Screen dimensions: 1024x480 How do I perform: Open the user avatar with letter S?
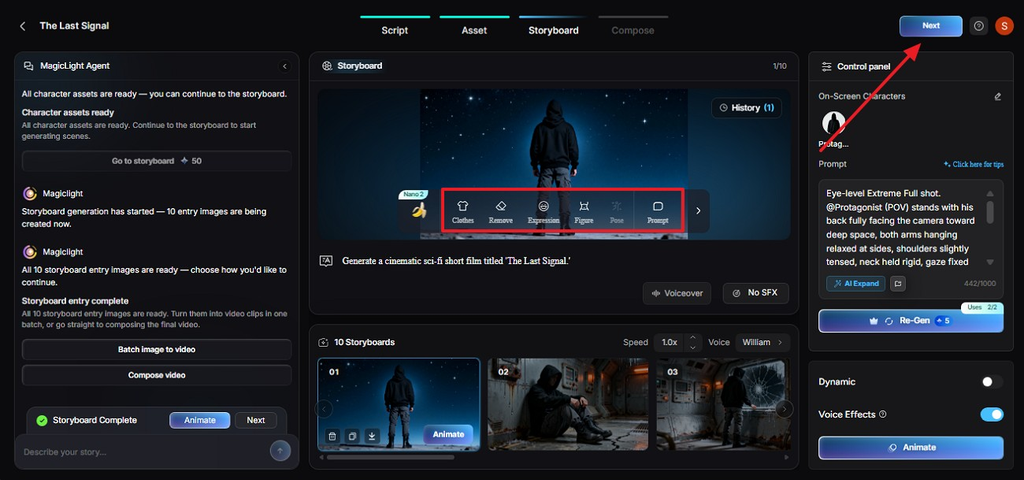click(1004, 26)
